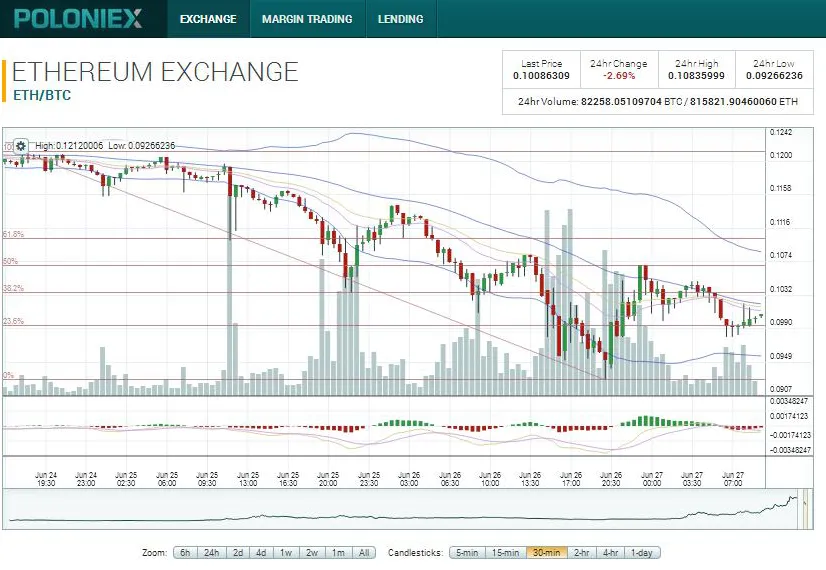Click the 0.1158 price axis label
Screen dimensions: 826x570
click(781, 188)
